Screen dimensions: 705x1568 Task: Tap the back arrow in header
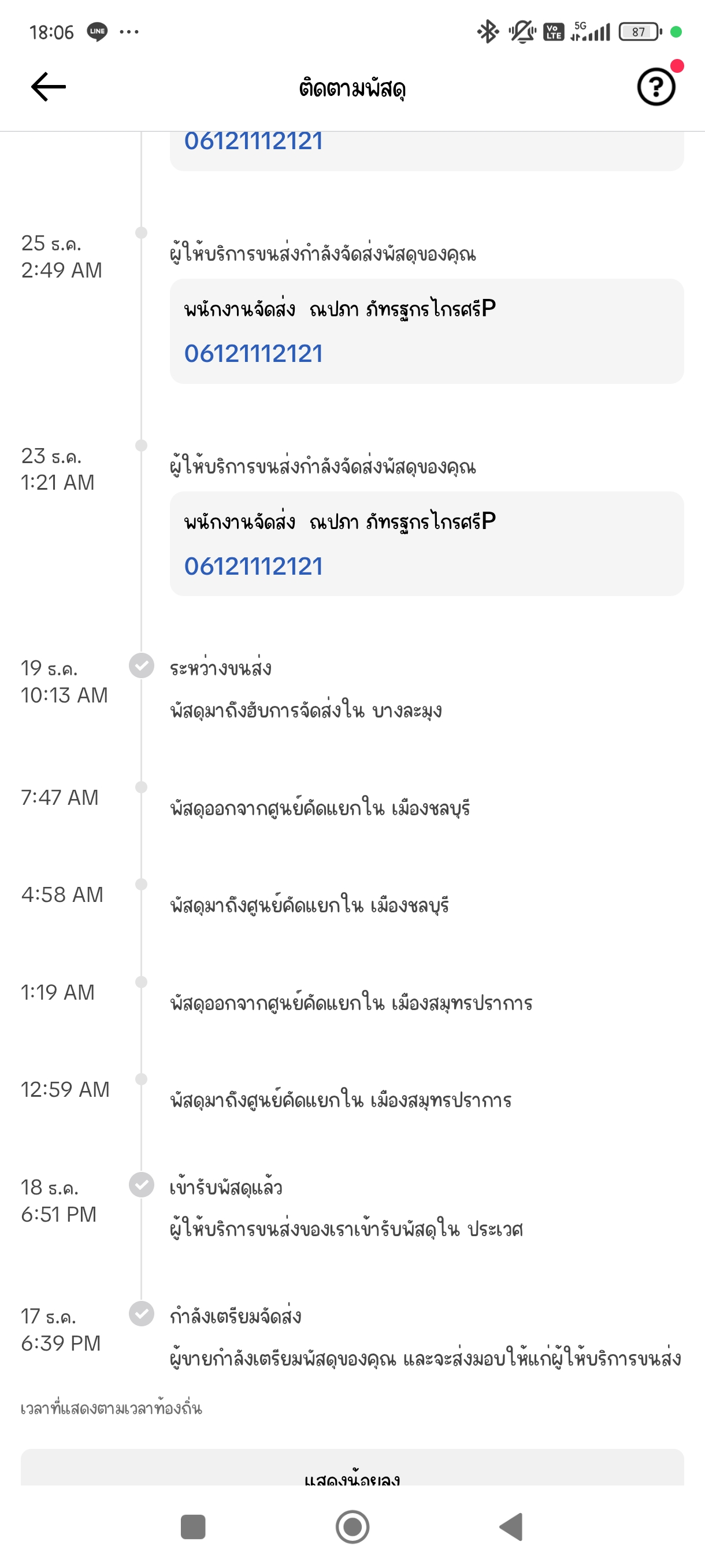(x=48, y=87)
